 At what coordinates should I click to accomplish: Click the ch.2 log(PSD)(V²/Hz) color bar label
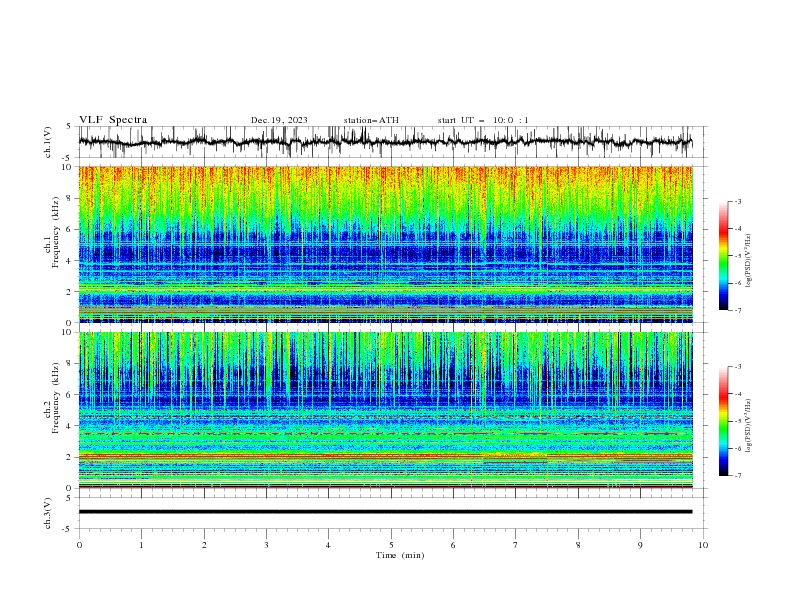pos(749,426)
